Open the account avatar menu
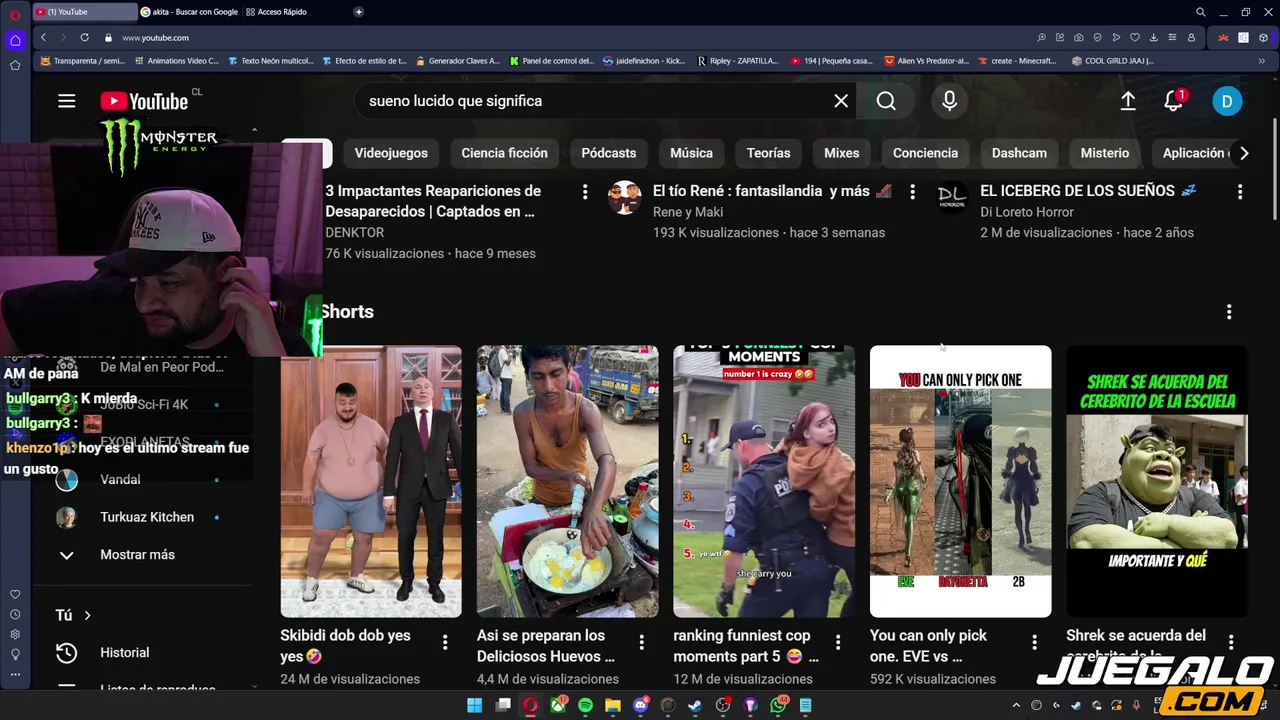 pyautogui.click(x=1227, y=101)
